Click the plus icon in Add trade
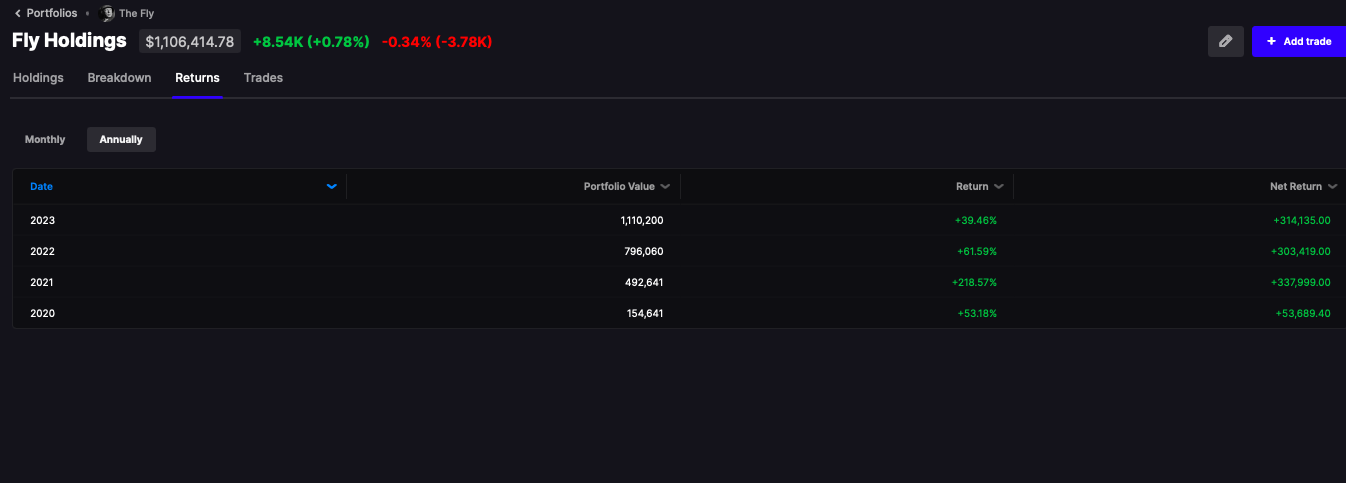This screenshot has width=1346, height=483. click(x=1271, y=41)
